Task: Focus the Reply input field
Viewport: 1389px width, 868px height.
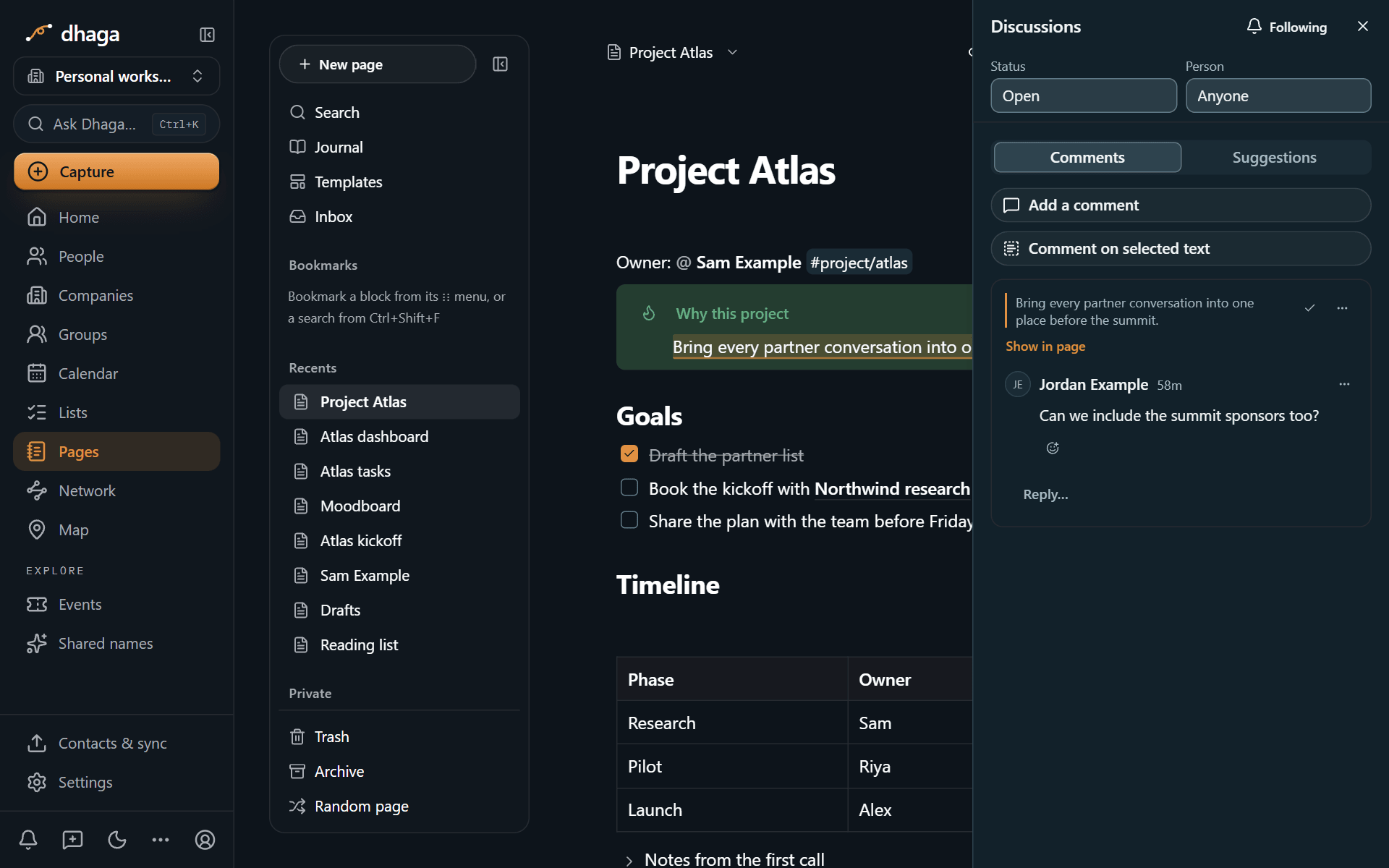Action: 1181,495
